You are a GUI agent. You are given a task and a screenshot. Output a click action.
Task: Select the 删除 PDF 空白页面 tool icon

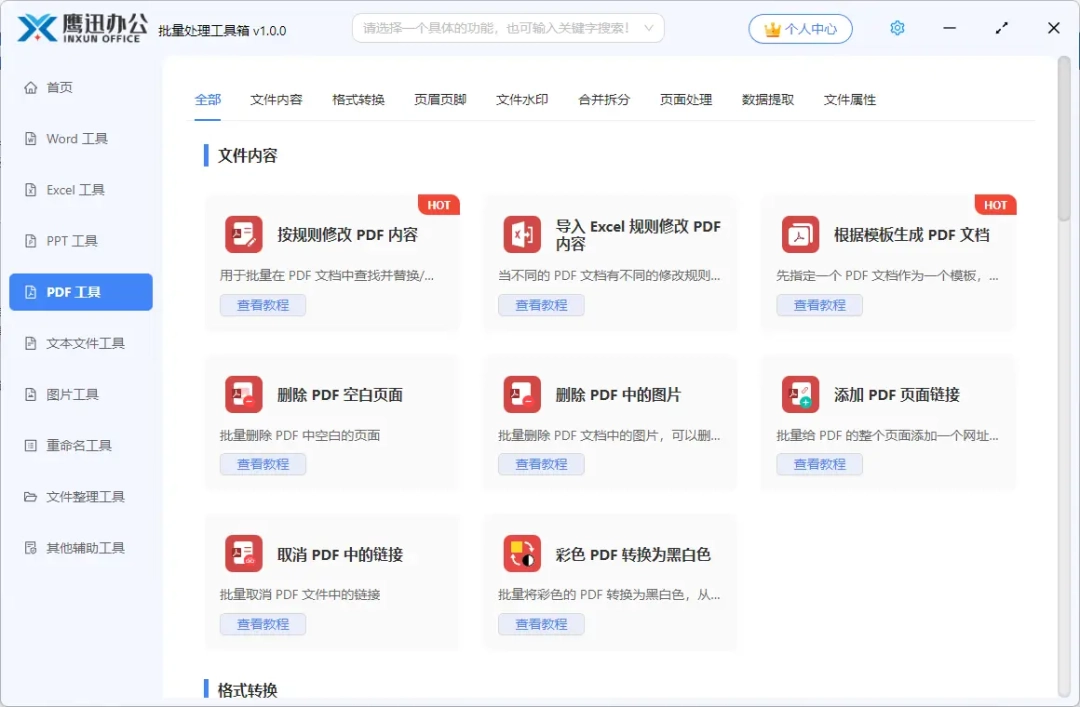(x=243, y=394)
